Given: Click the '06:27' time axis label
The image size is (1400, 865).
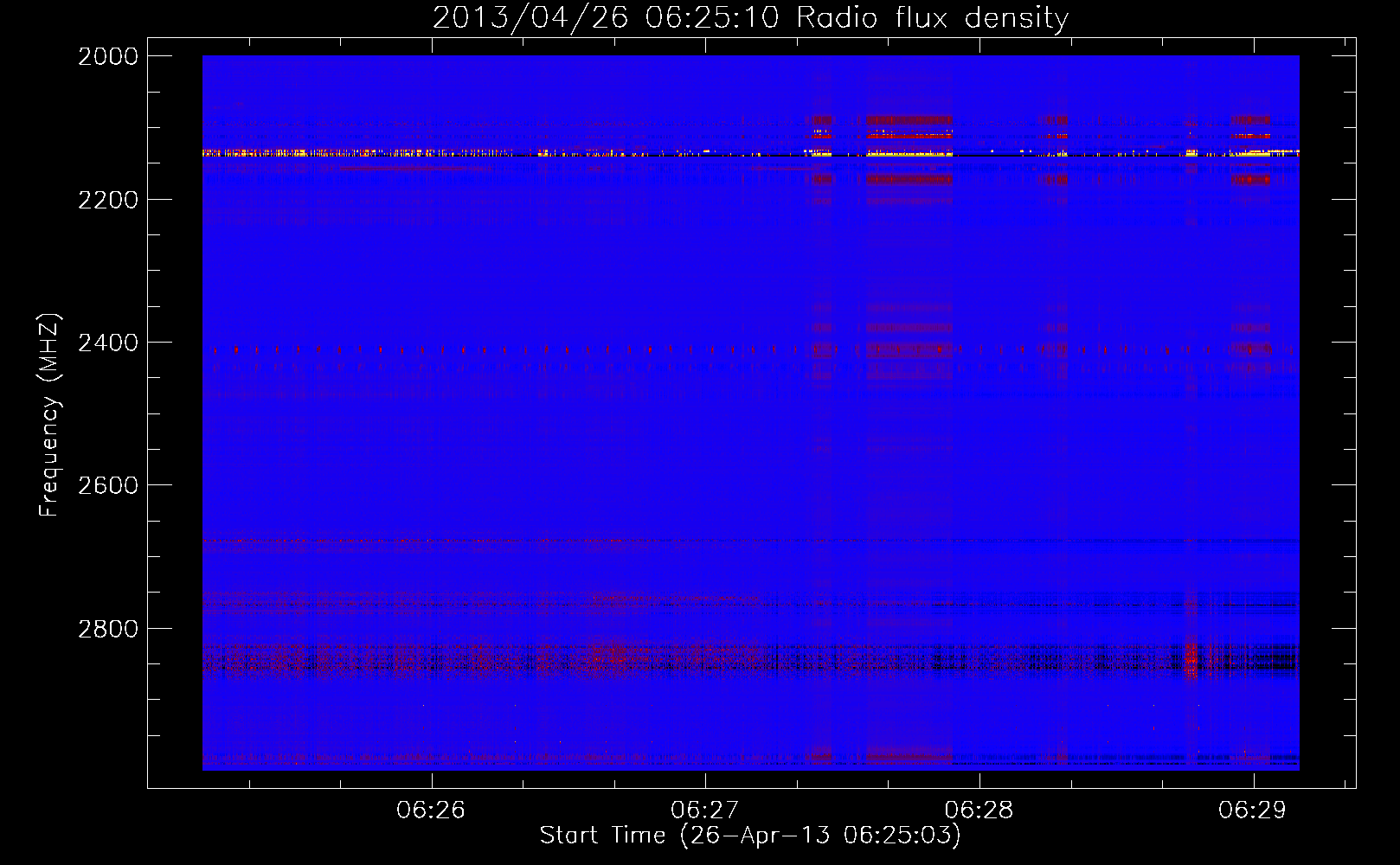Looking at the screenshot, I should (705, 810).
